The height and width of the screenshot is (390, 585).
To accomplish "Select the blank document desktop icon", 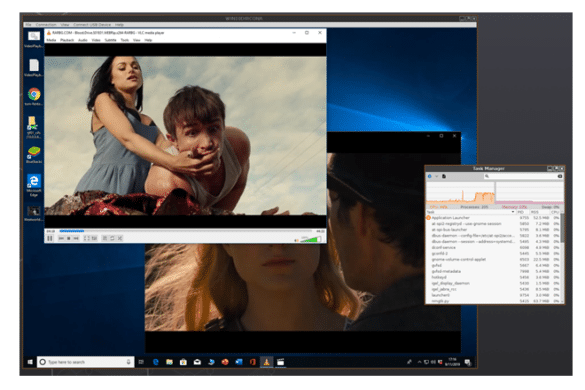I will (34, 68).
